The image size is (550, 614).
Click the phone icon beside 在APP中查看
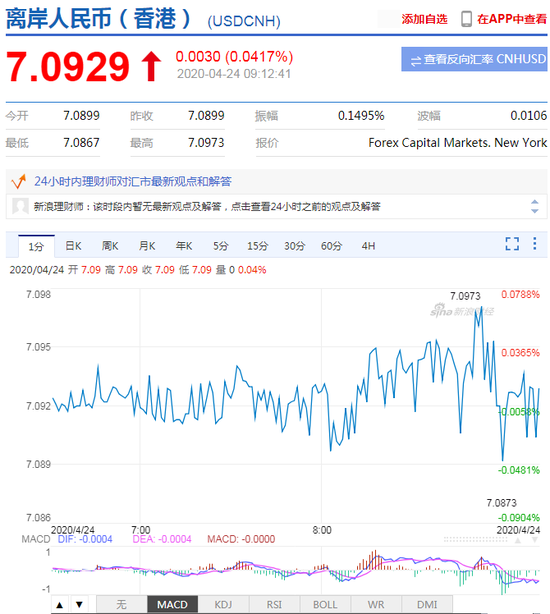(x=466, y=19)
